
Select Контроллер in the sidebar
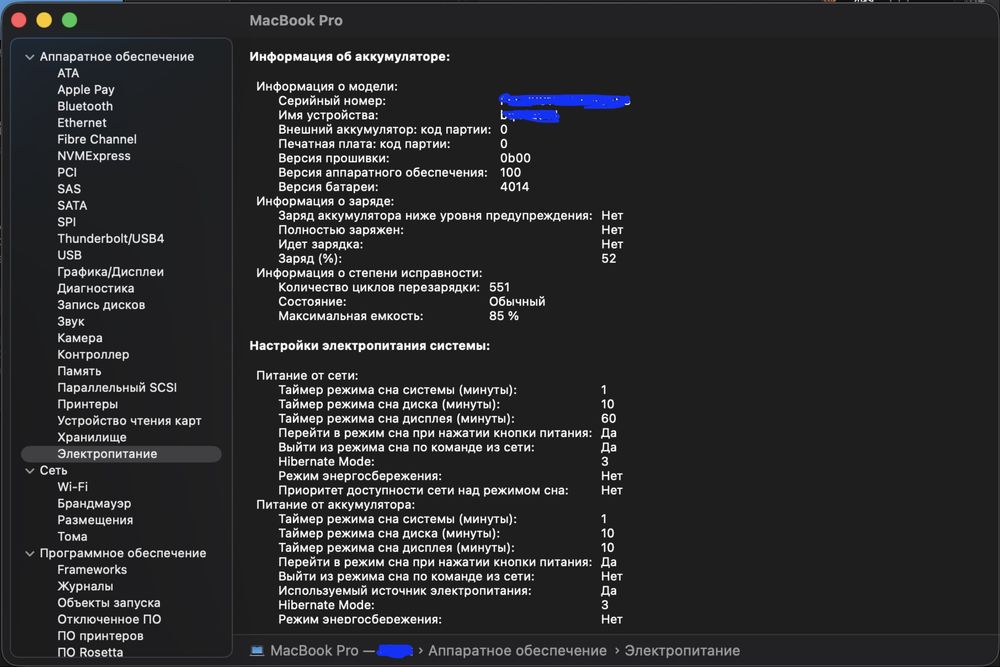(93, 355)
